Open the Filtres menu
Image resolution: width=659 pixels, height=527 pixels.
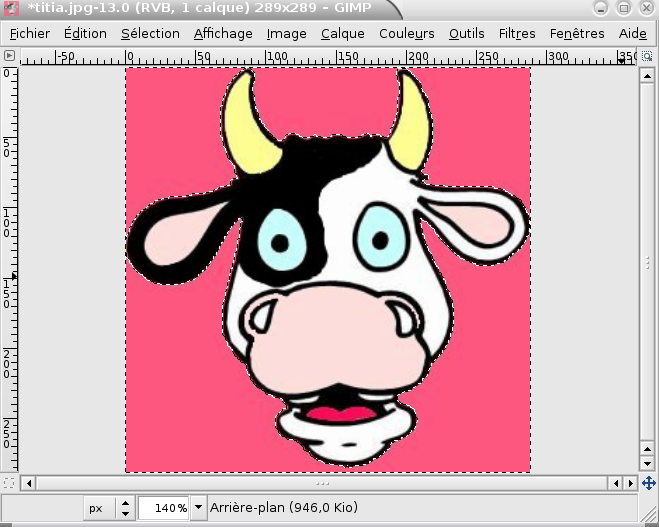(x=516, y=33)
